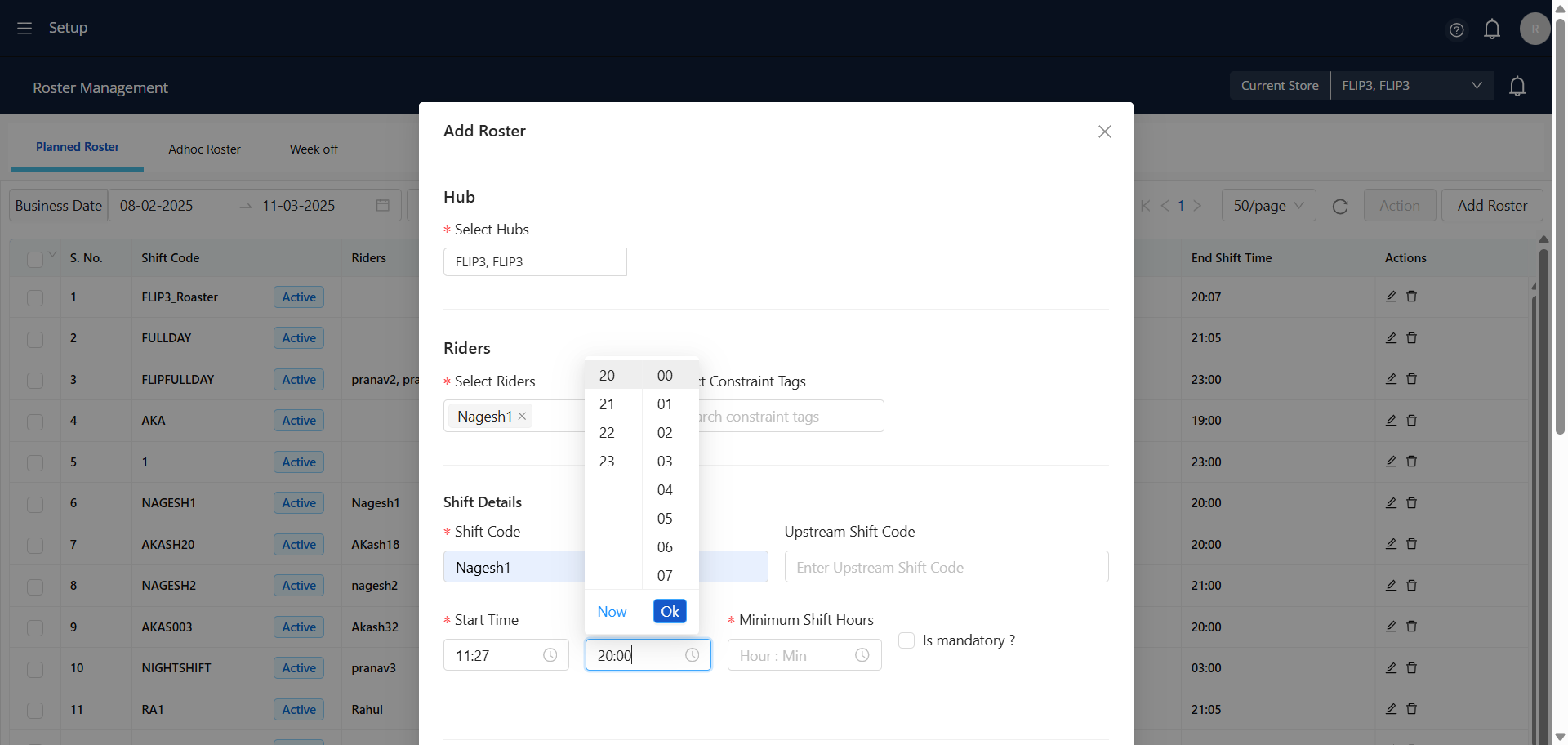This screenshot has width=1568, height=745.
Task: Enable the Is mandatory checkbox
Action: click(x=906, y=640)
